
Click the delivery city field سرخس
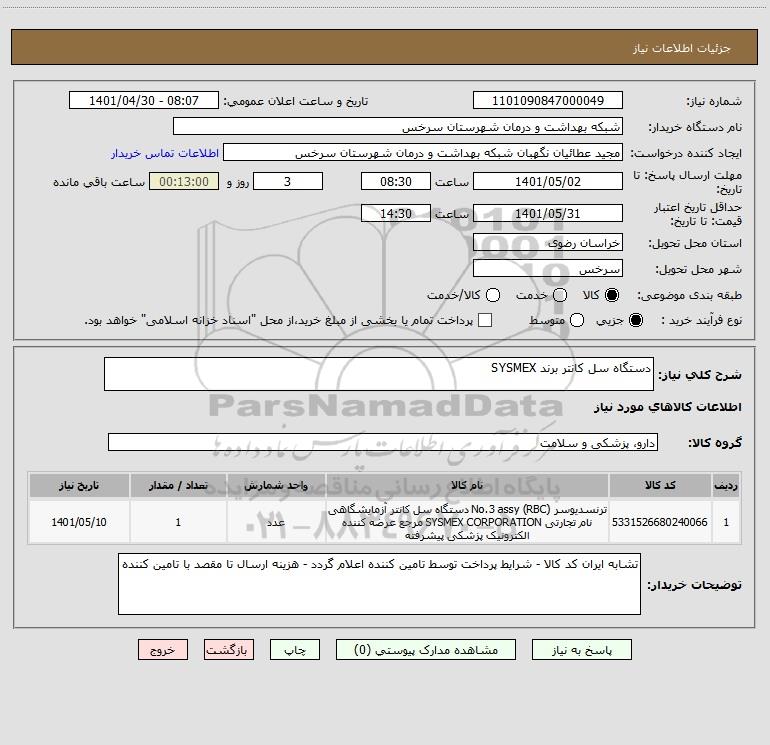click(548, 268)
